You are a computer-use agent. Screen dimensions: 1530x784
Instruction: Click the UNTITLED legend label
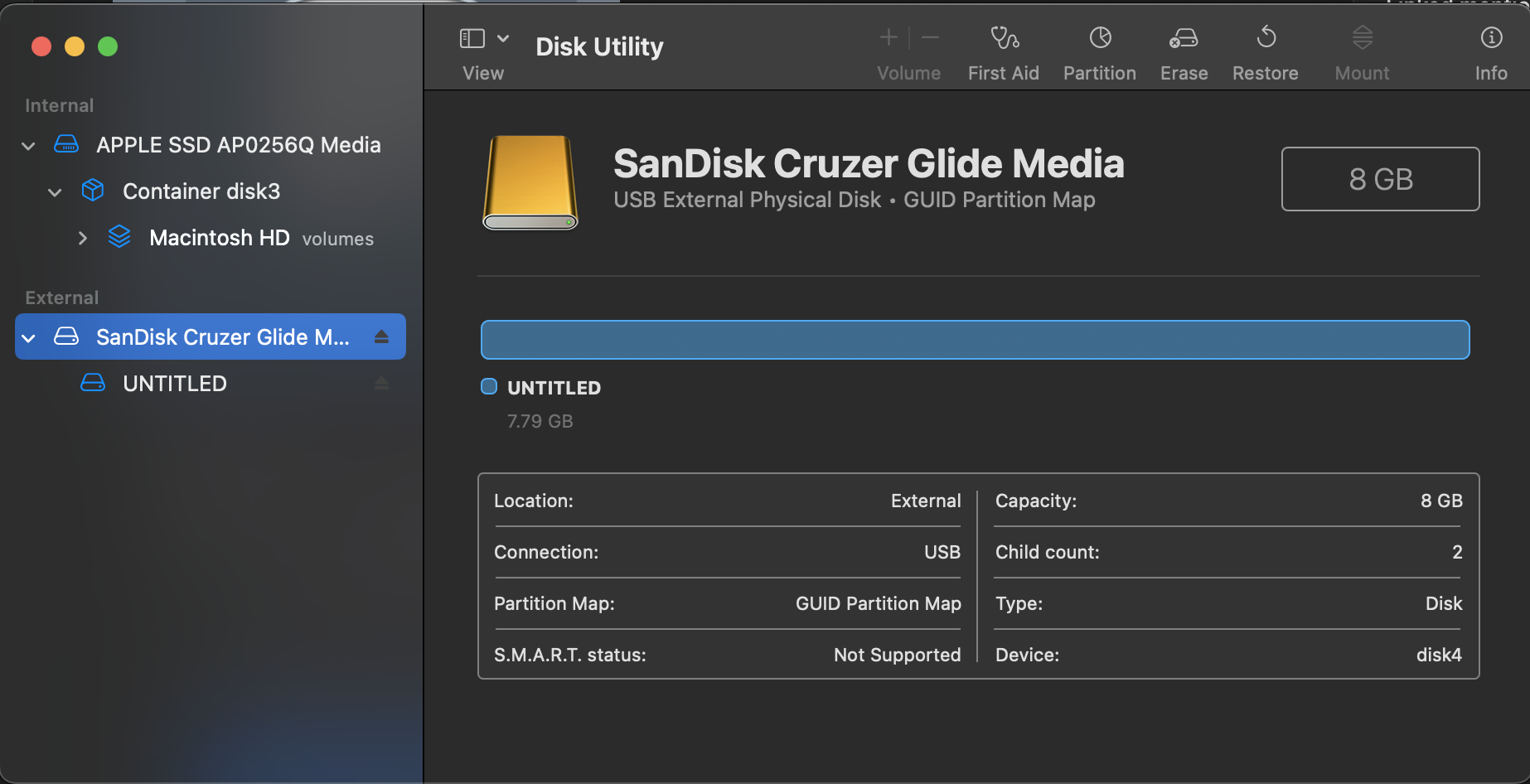554,388
